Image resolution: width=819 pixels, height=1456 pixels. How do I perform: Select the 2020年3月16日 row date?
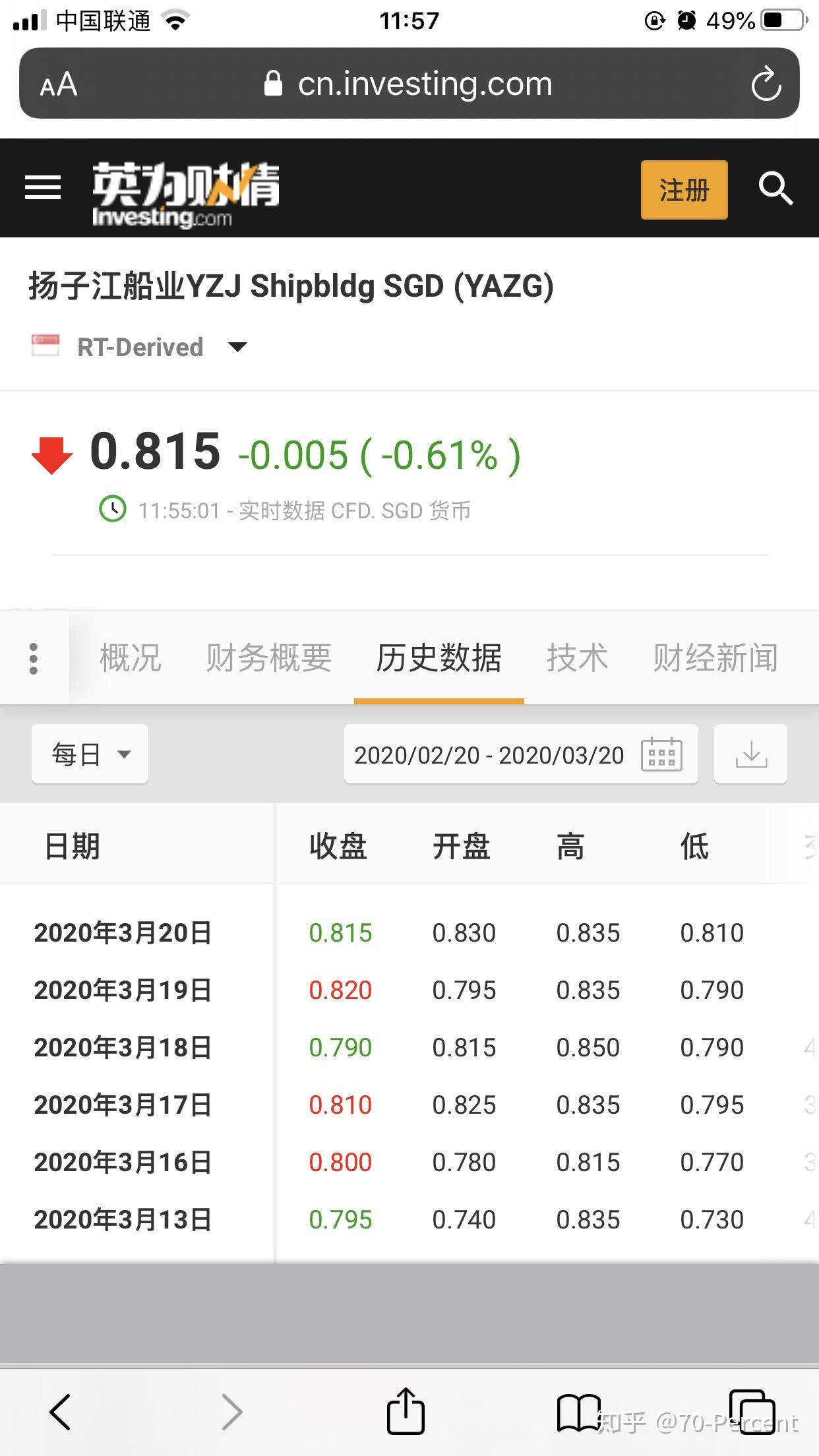click(123, 1162)
